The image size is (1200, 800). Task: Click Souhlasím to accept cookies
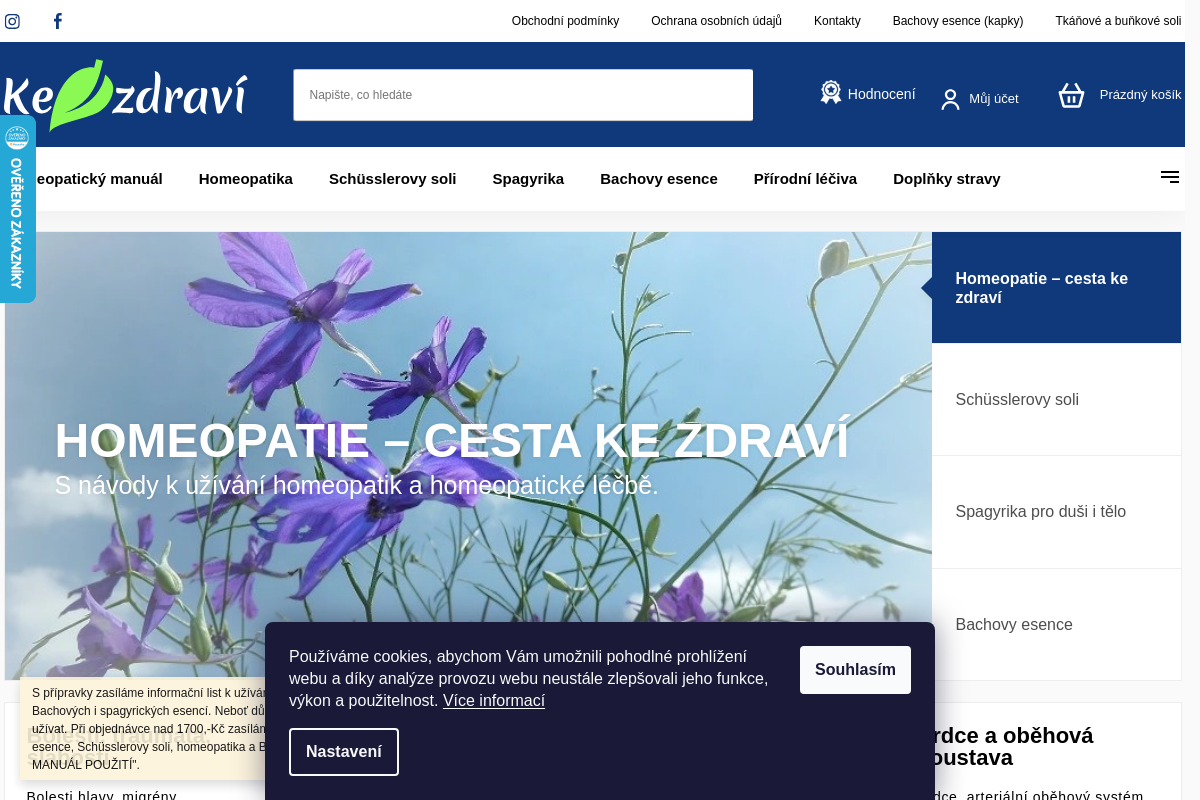(x=855, y=670)
